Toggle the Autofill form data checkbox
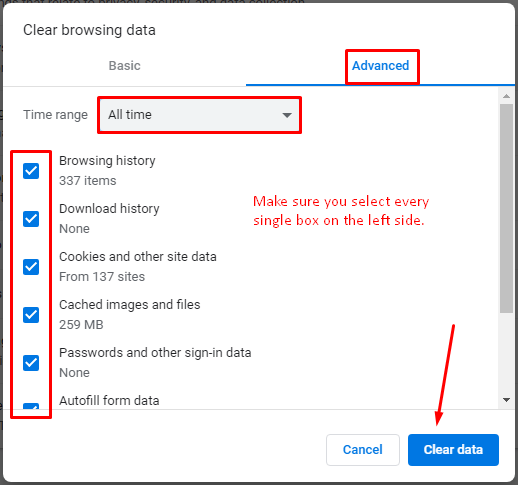The height and width of the screenshot is (485, 518). point(31,406)
